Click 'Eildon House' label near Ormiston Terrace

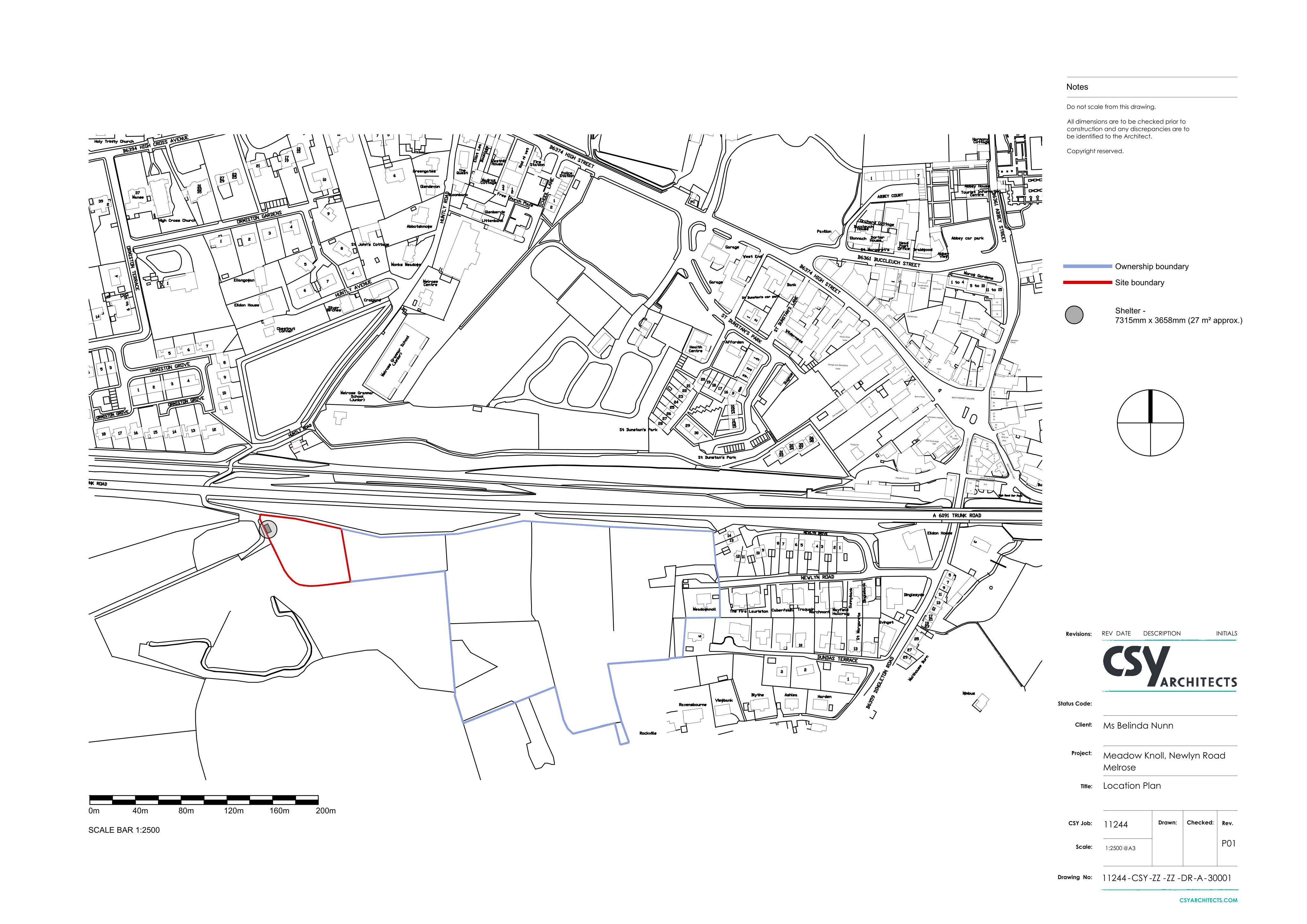246,305
